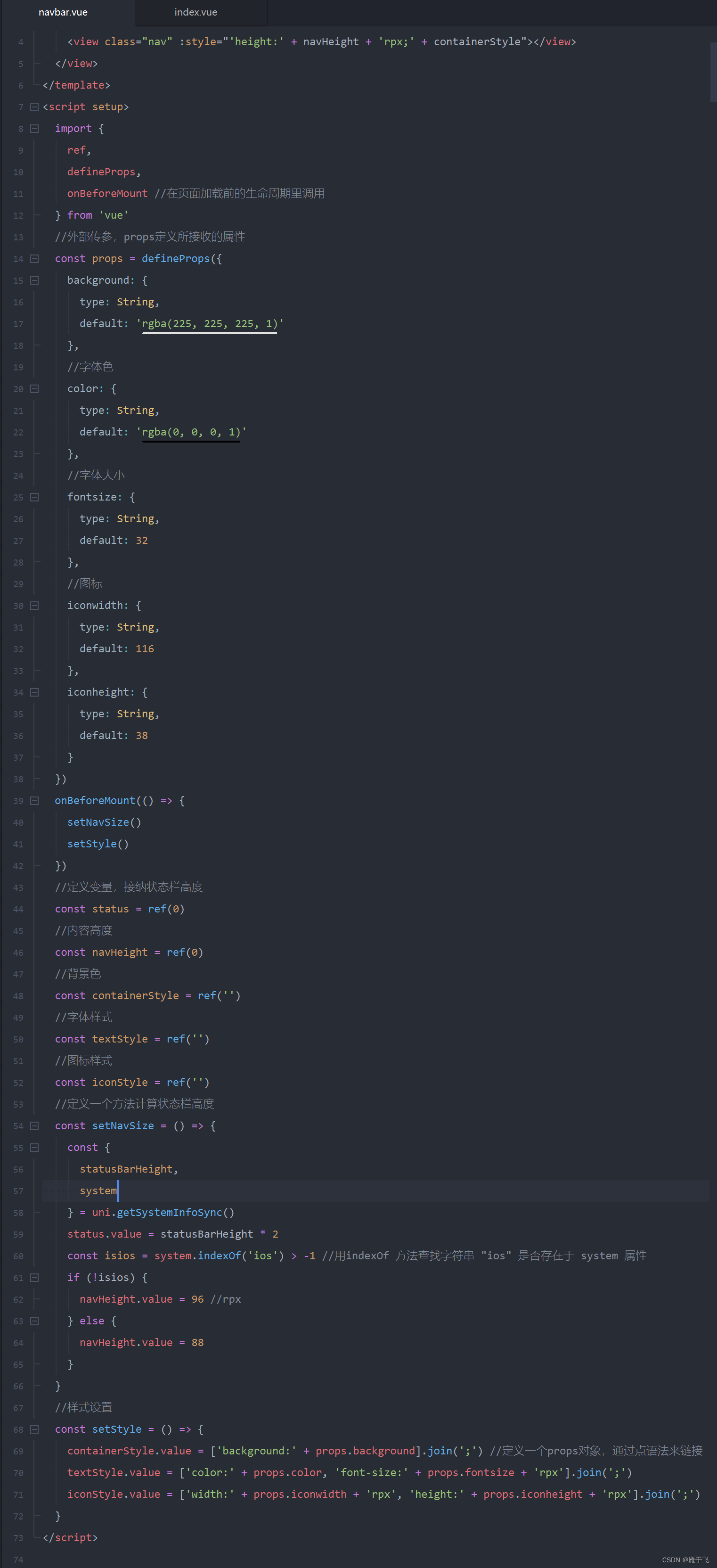Click the '//样式设置' comment
Screen dimensions: 717x1568
coord(83,1407)
